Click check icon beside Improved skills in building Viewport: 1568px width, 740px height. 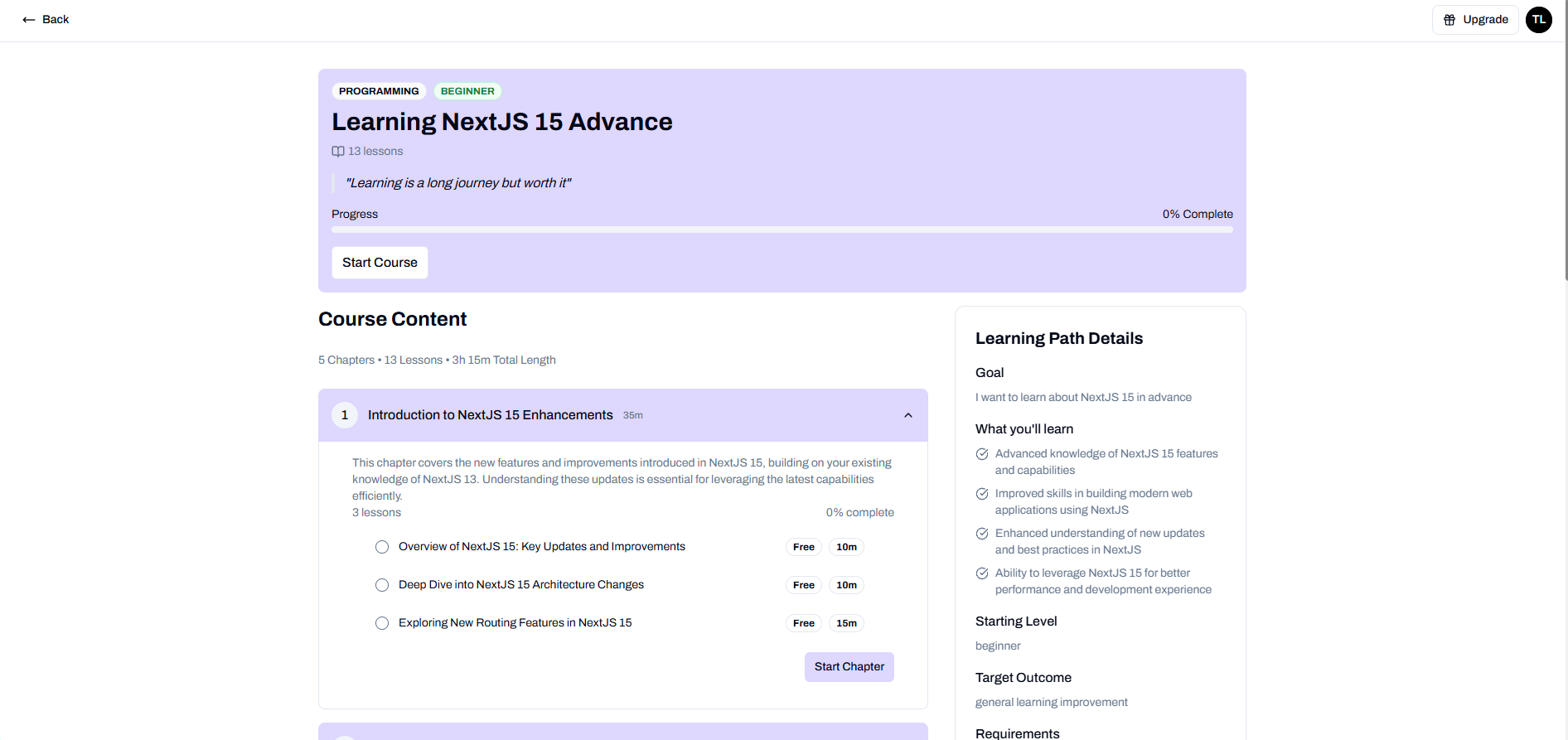[x=982, y=494]
